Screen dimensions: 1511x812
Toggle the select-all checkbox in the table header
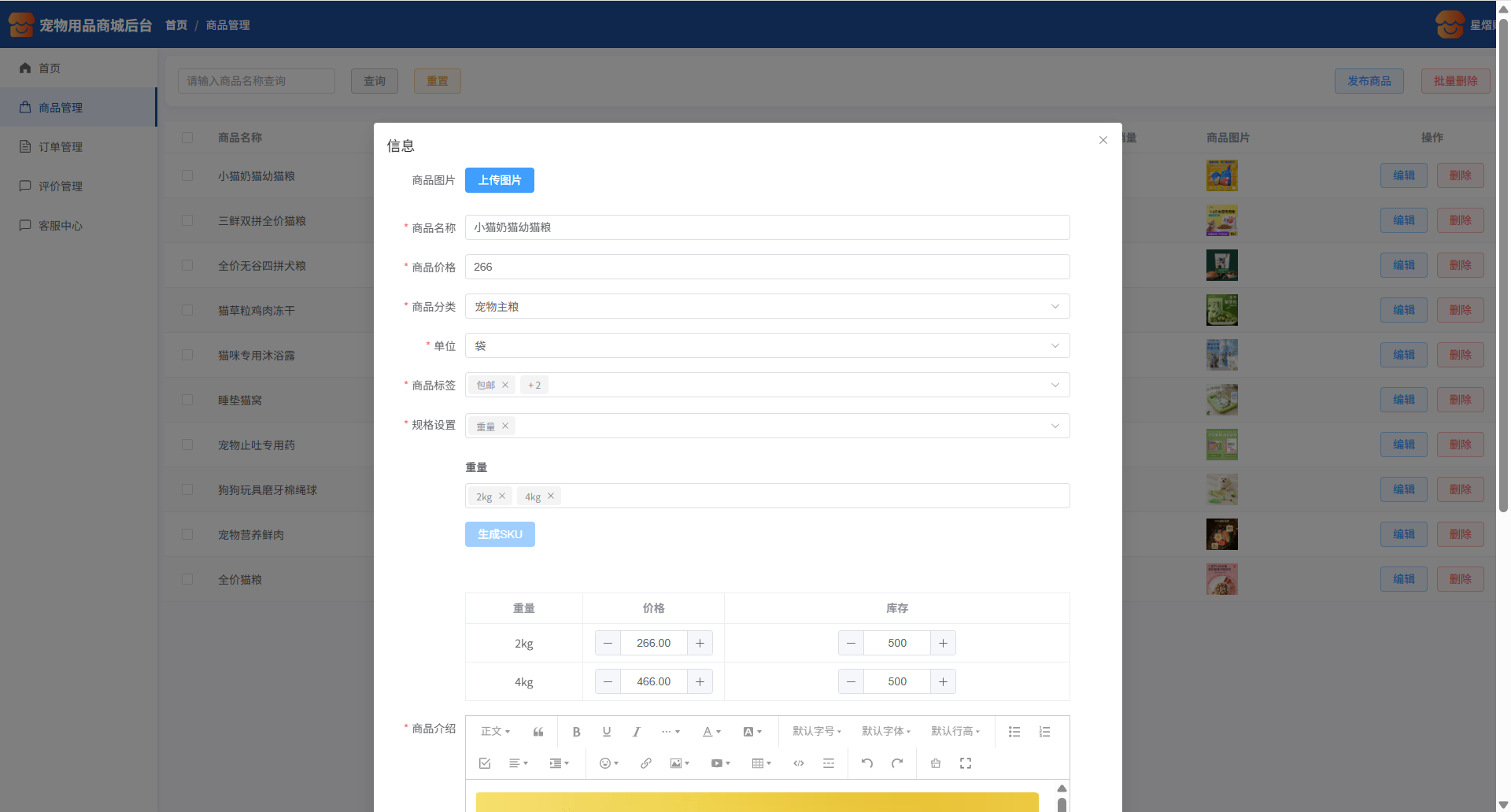point(187,138)
